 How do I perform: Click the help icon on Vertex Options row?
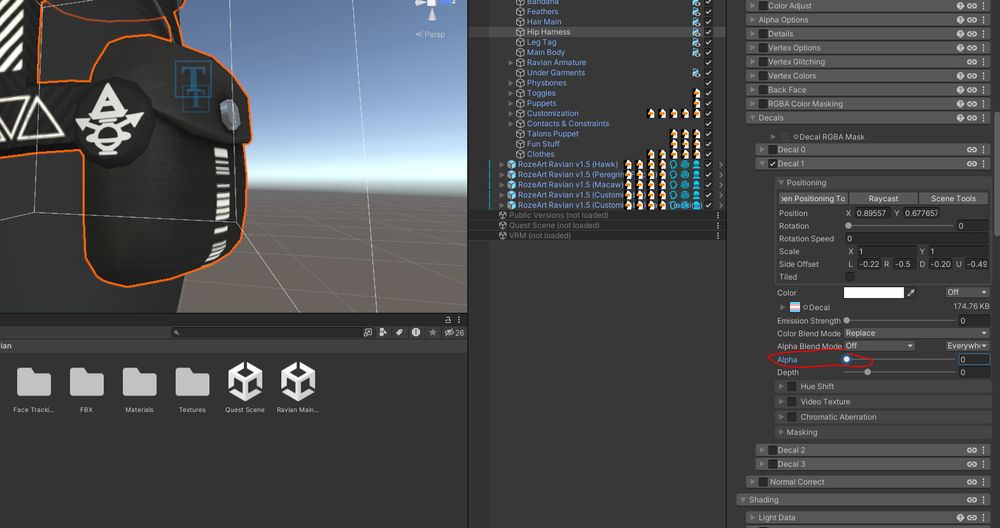pyautogui.click(x=960, y=48)
